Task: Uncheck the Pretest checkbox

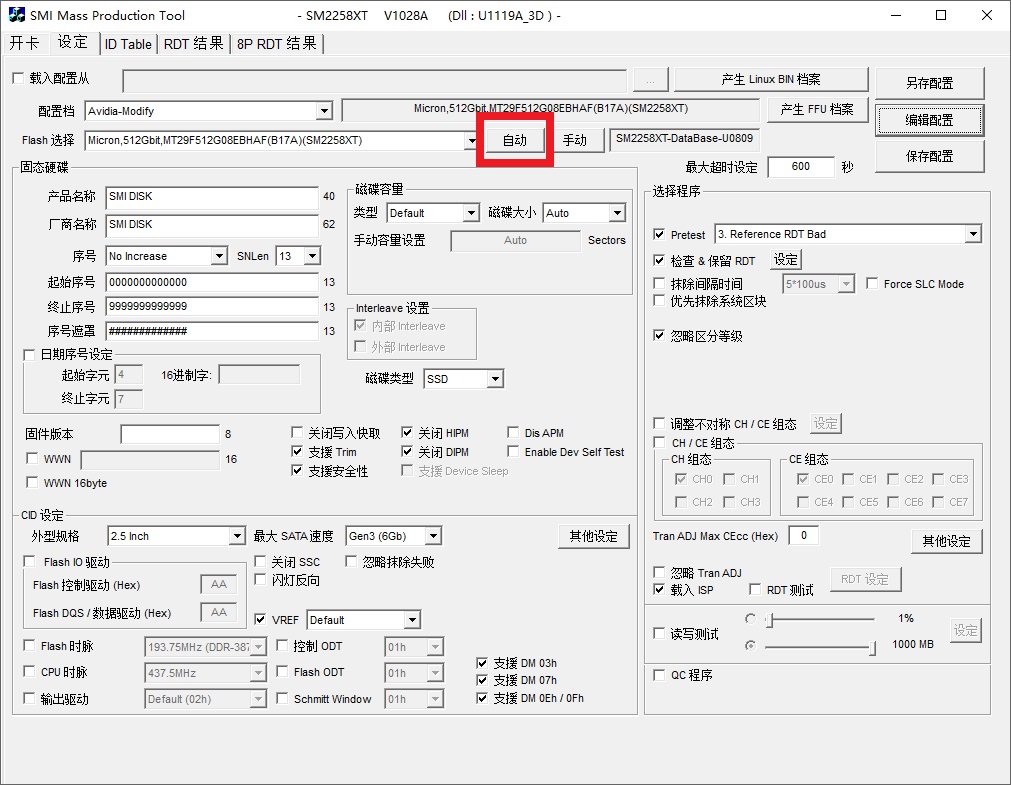Action: click(659, 235)
